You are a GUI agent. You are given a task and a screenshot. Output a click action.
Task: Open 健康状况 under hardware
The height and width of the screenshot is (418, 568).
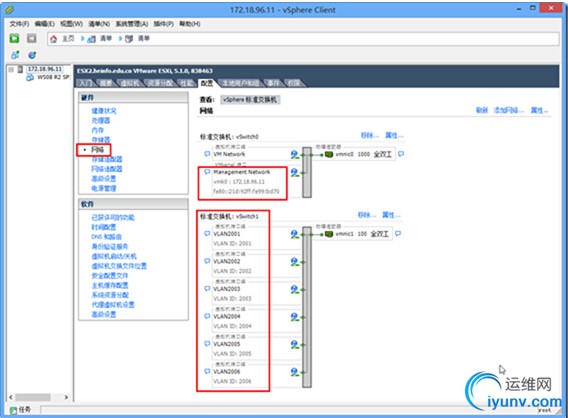tap(104, 111)
